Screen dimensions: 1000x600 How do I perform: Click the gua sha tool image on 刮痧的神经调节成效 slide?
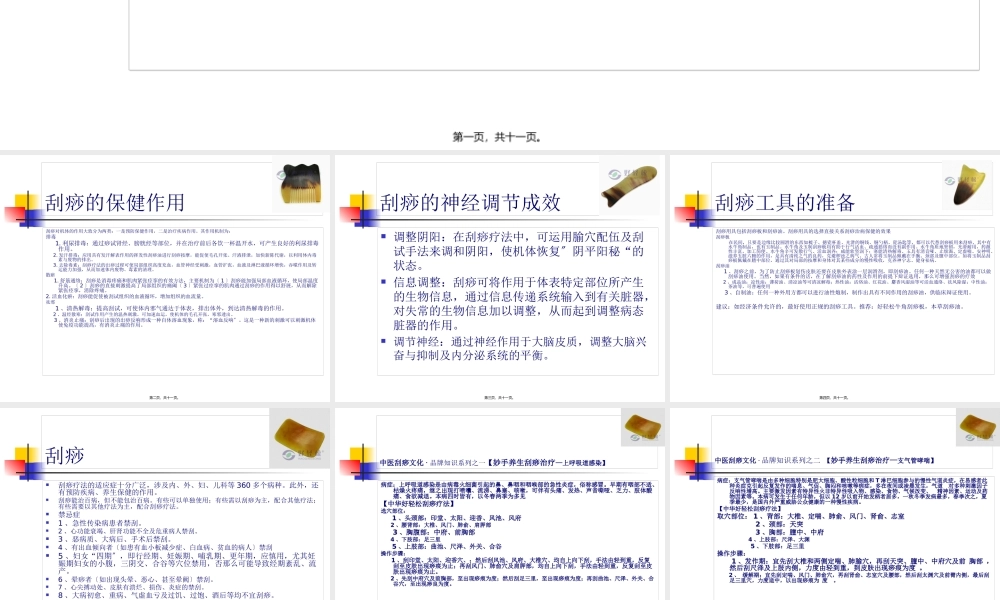click(630, 186)
